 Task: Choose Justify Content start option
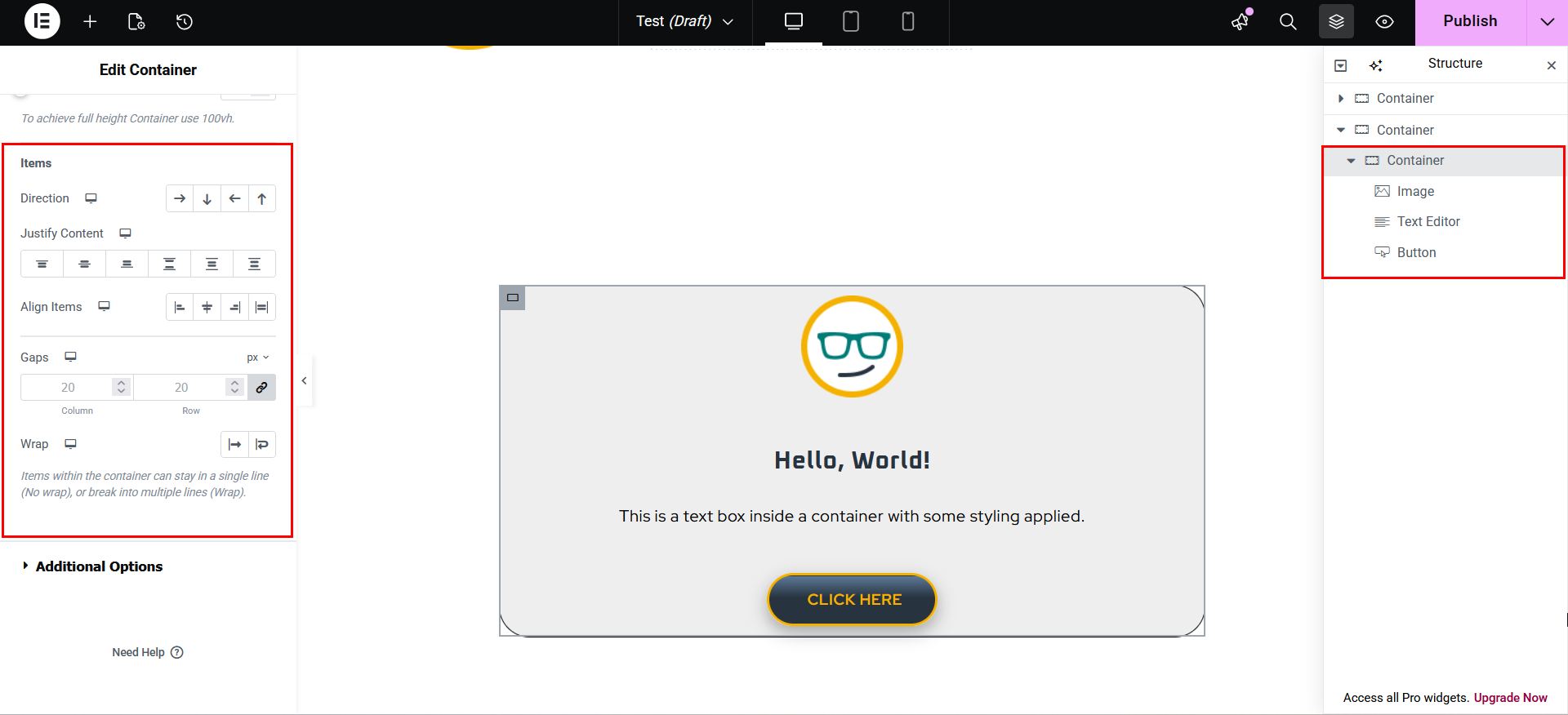[42, 264]
